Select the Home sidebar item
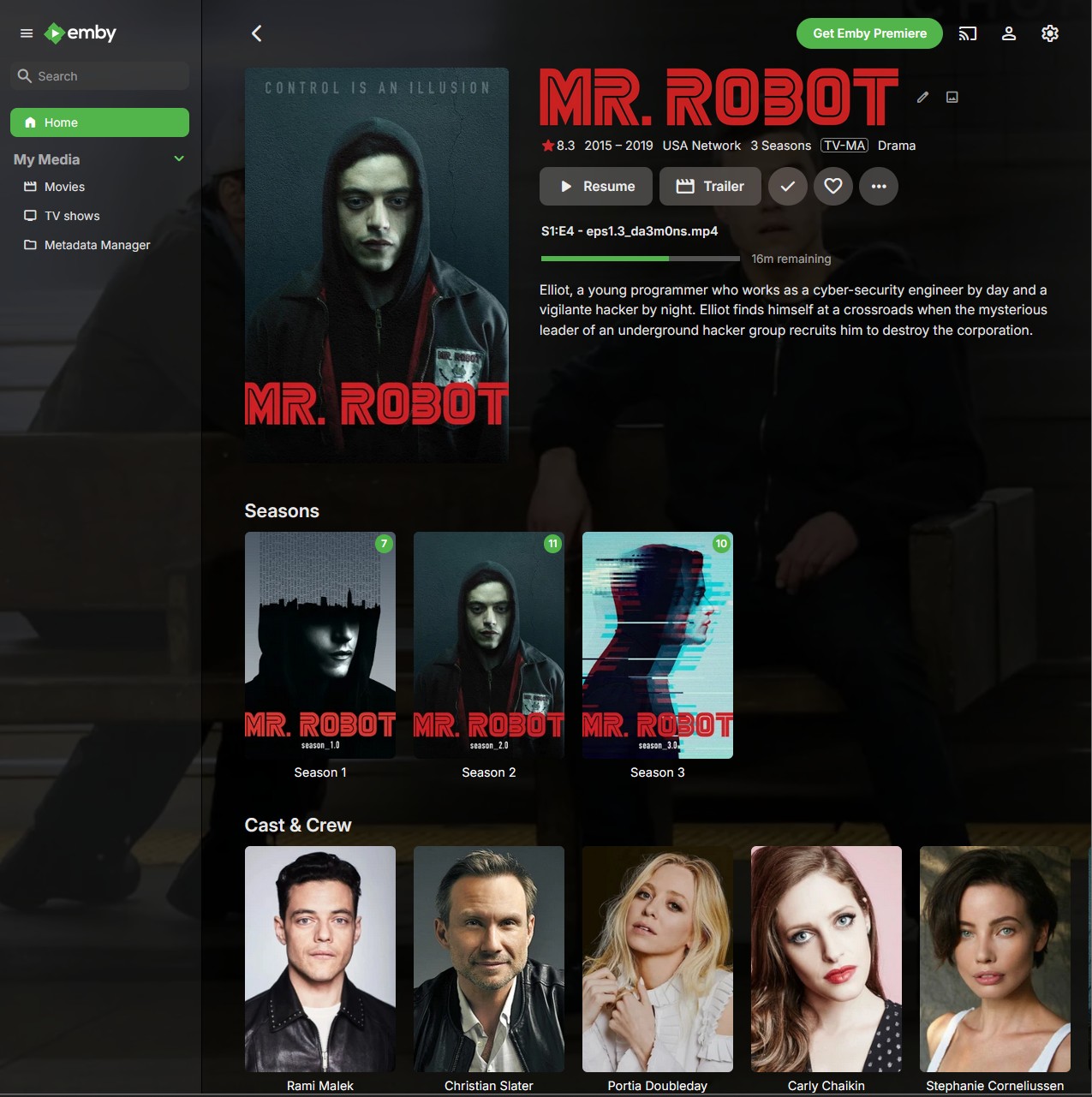Screen dimensions: 1092x1097 click(99, 122)
